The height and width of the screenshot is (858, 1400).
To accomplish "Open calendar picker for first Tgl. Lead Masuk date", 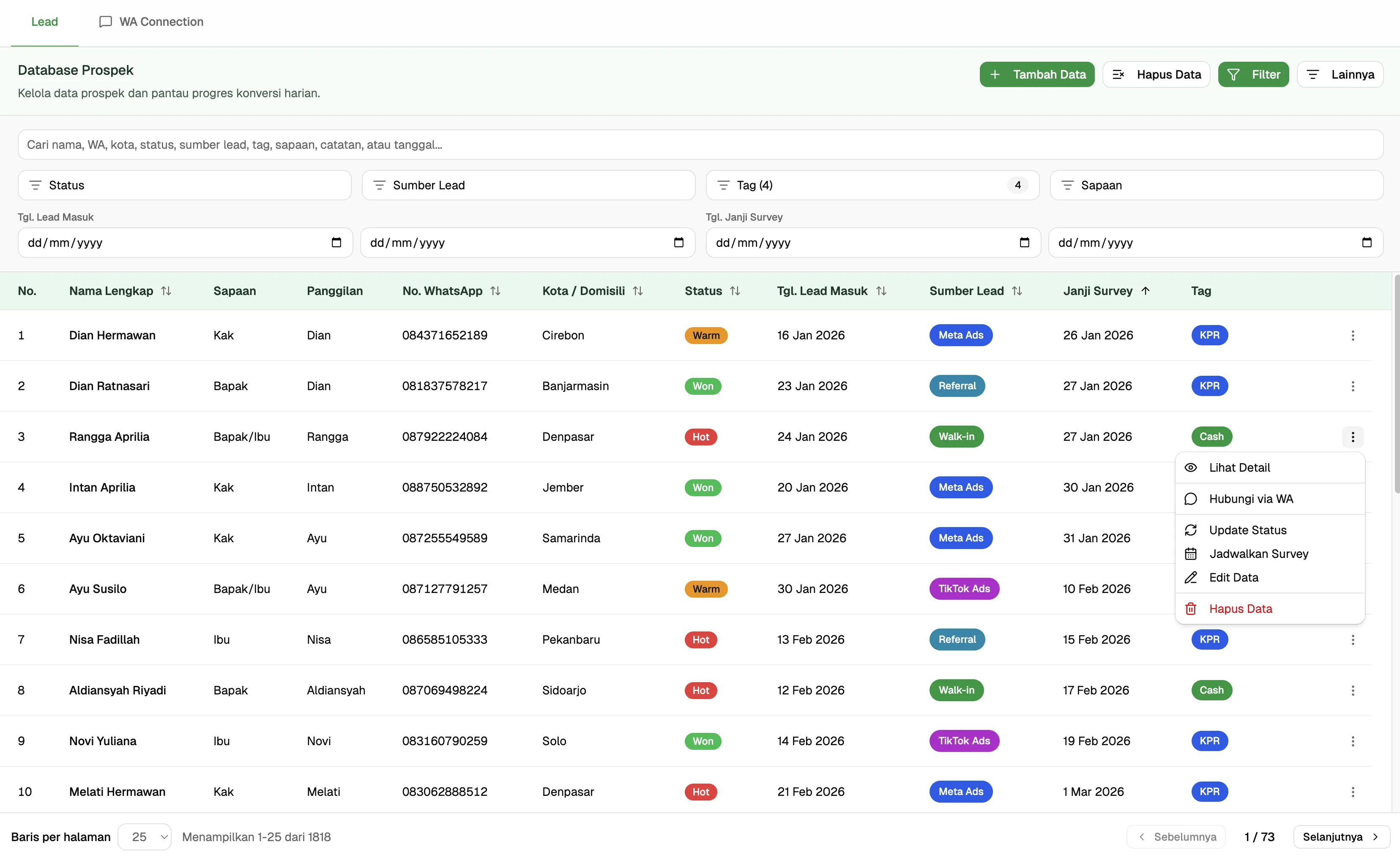I will [x=336, y=243].
